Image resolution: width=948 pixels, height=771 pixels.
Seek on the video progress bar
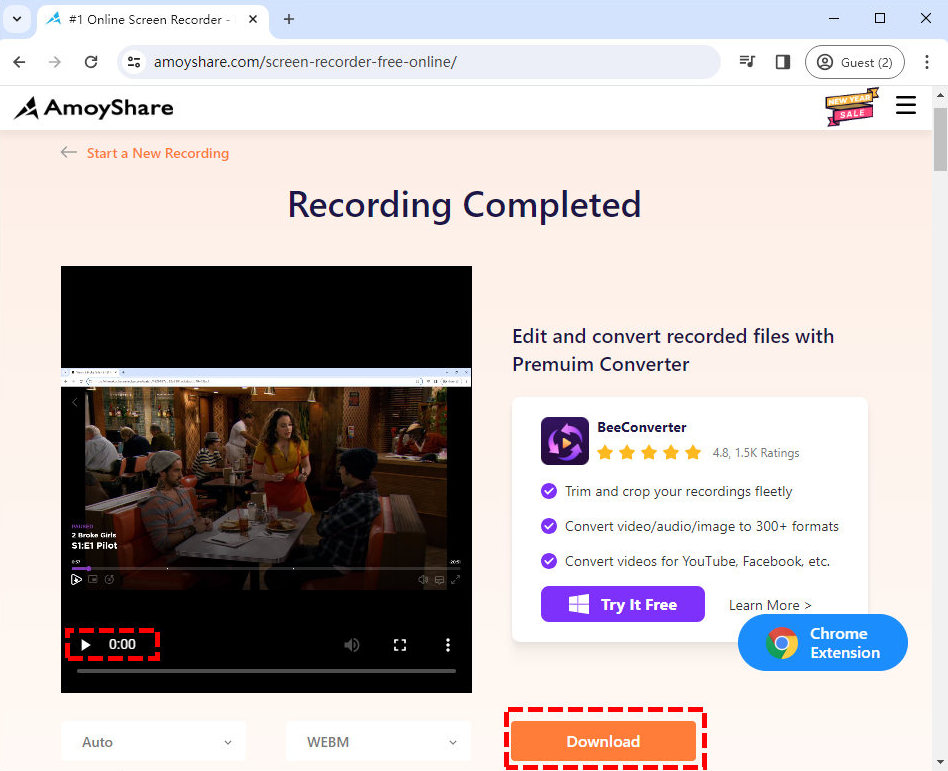(266, 671)
